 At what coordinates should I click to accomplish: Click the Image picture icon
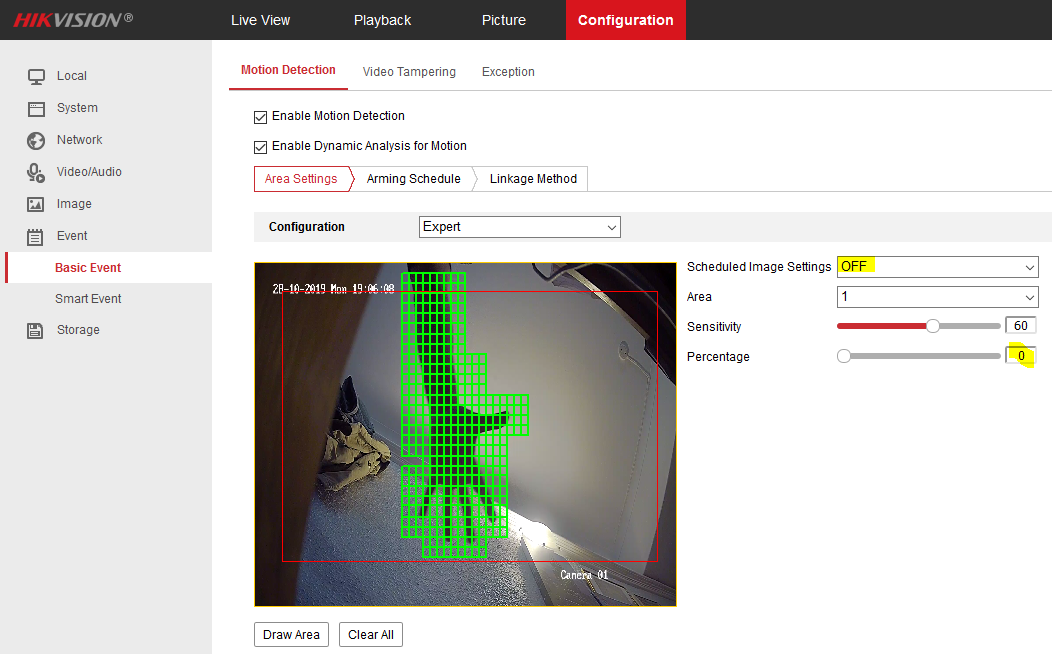point(36,204)
